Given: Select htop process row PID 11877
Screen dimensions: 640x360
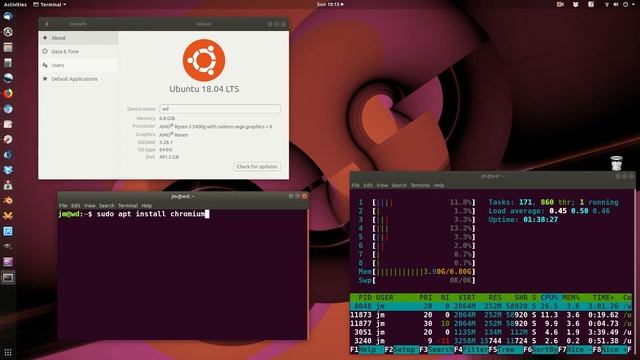Looking at the screenshot, I should 491,324.
